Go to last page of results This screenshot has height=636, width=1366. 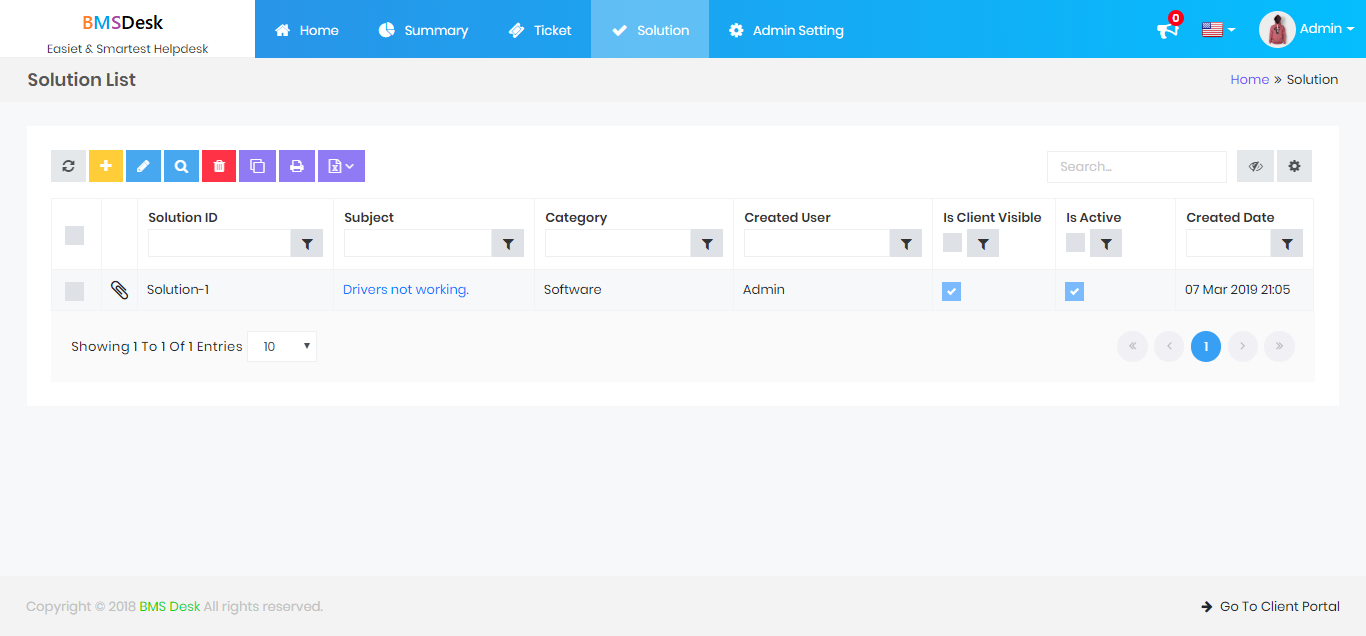[1279, 346]
